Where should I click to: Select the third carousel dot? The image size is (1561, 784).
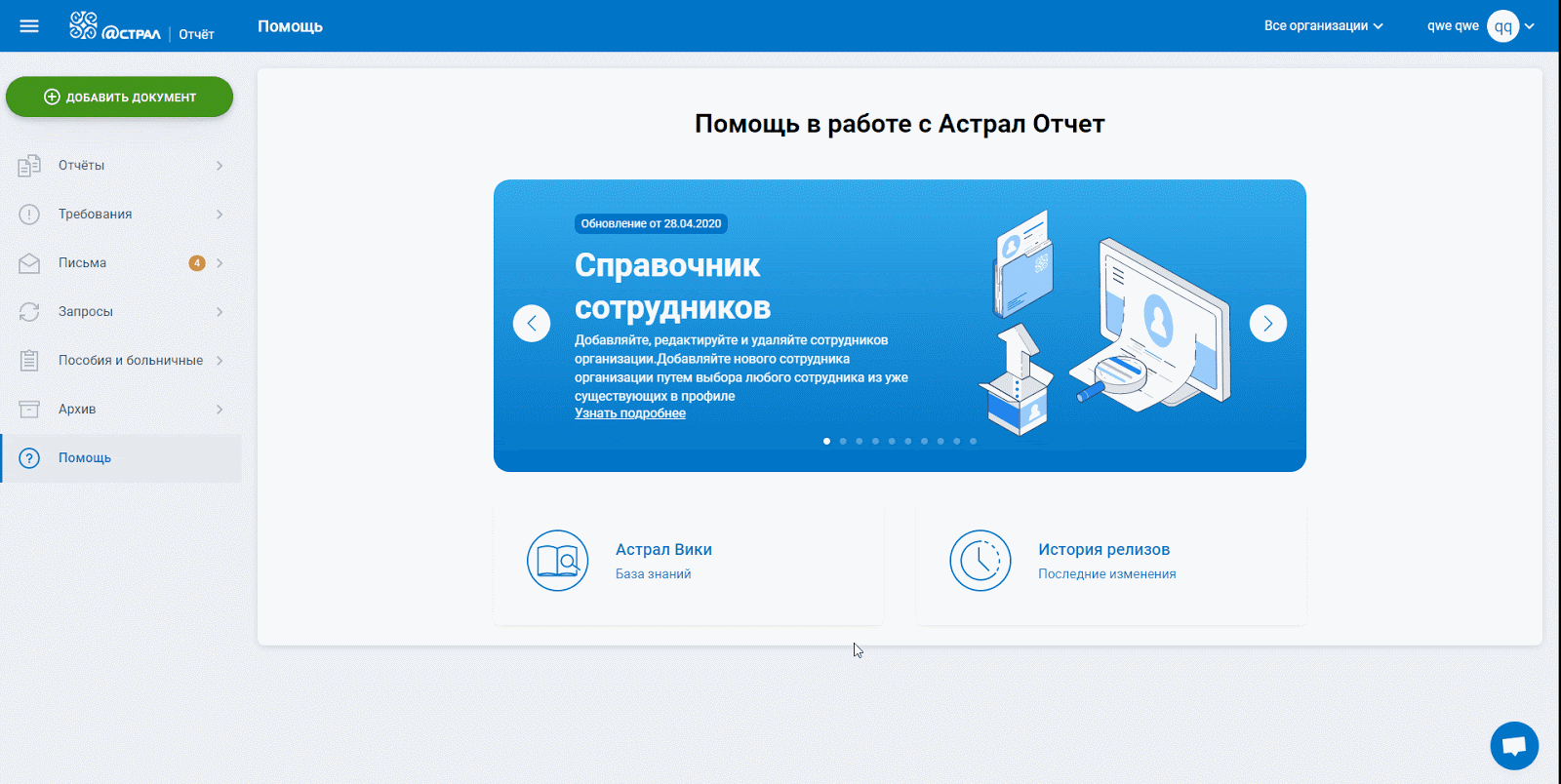pos(860,442)
